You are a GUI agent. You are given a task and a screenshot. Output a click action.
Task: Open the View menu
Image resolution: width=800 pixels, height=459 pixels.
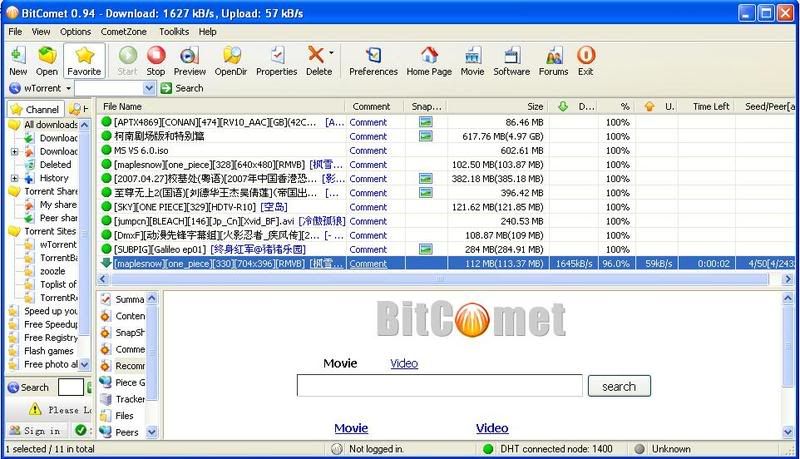click(41, 32)
